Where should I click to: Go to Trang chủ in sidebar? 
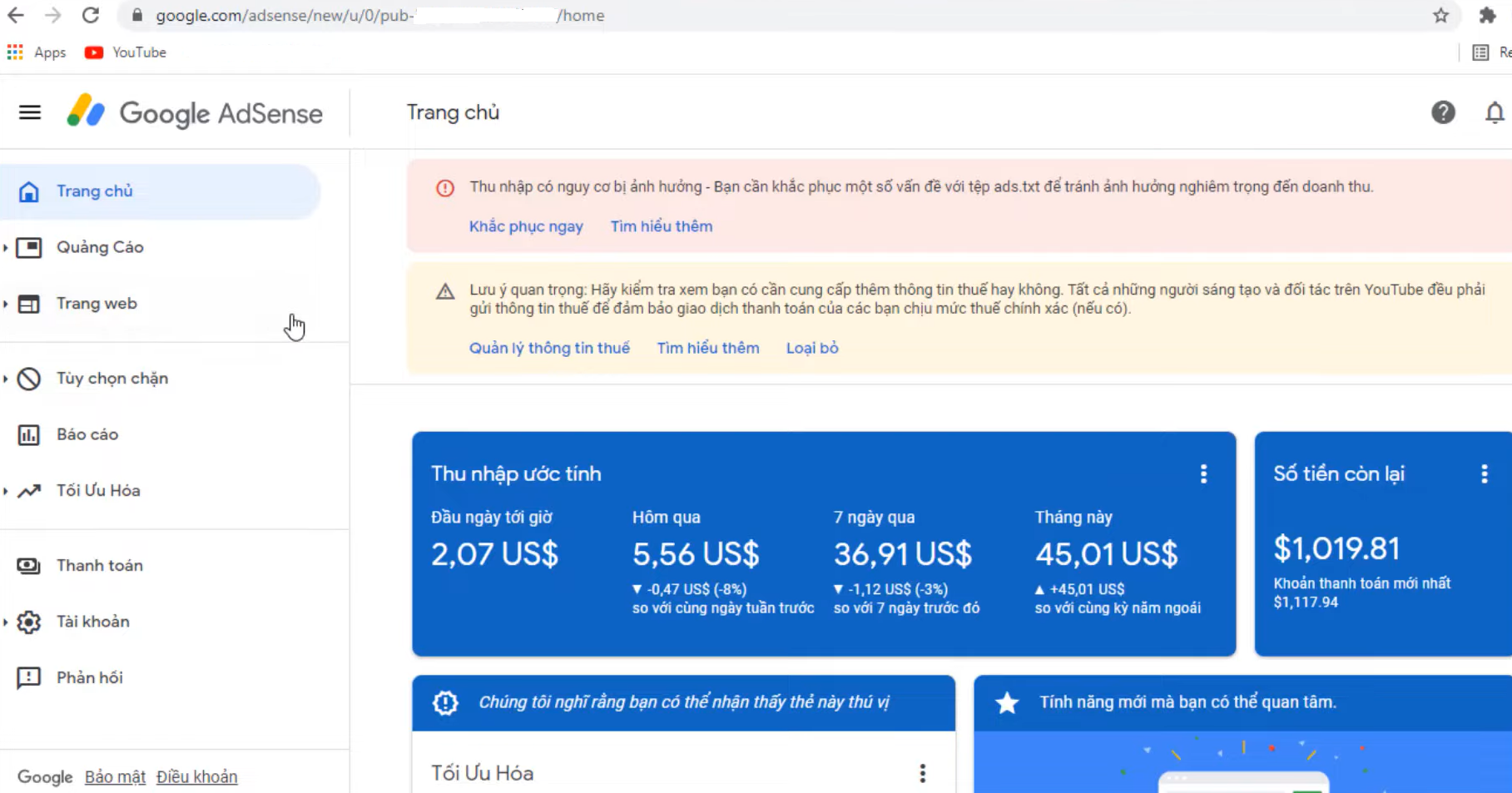[x=160, y=191]
